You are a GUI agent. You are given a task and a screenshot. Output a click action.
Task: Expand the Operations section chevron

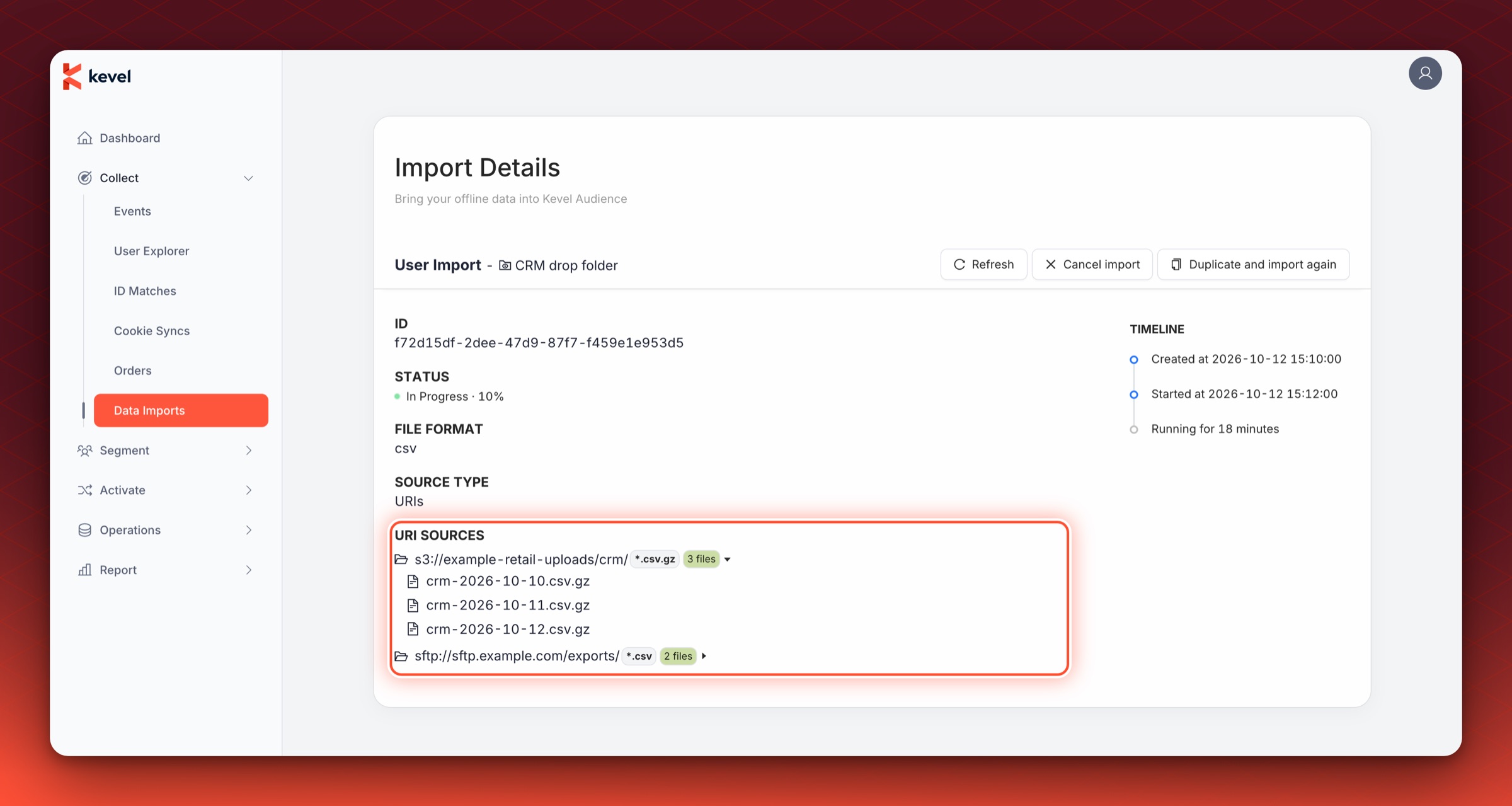[x=248, y=530]
